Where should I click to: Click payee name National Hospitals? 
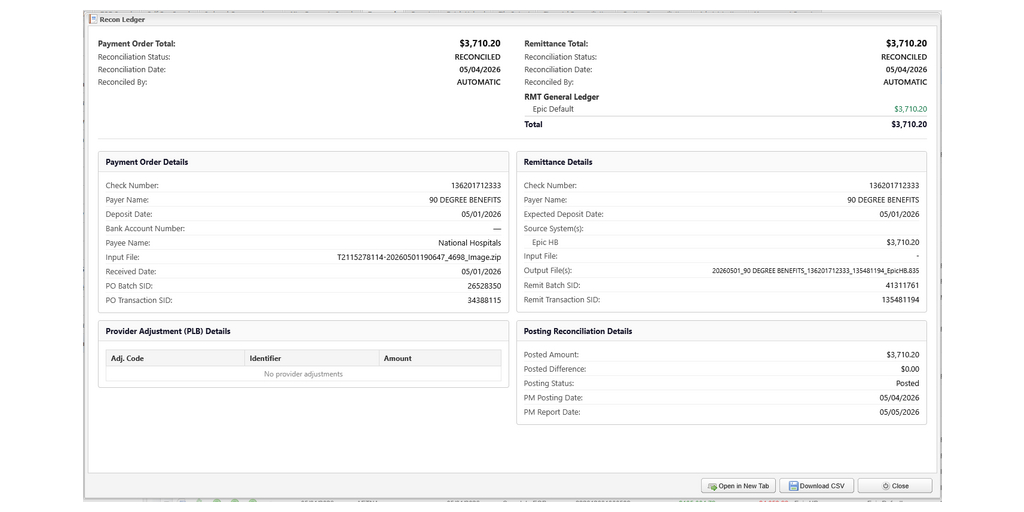pyautogui.click(x=470, y=243)
